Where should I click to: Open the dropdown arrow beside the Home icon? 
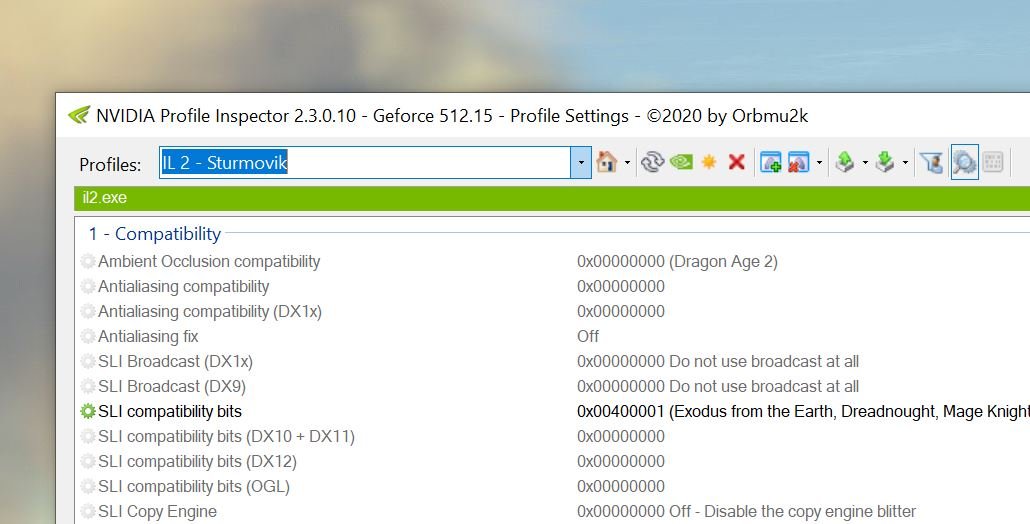[627, 162]
